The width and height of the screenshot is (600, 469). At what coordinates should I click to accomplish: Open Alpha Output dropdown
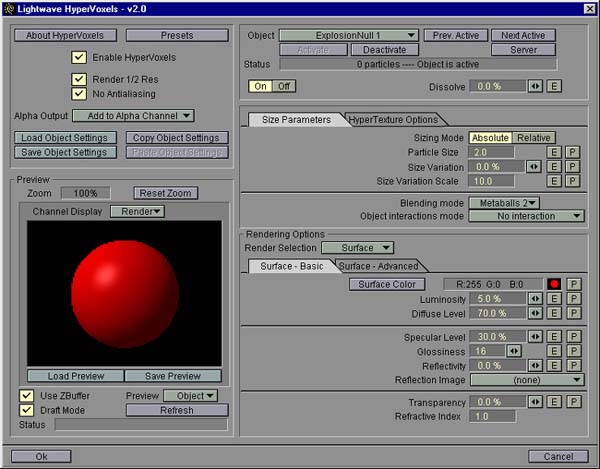pos(133,116)
